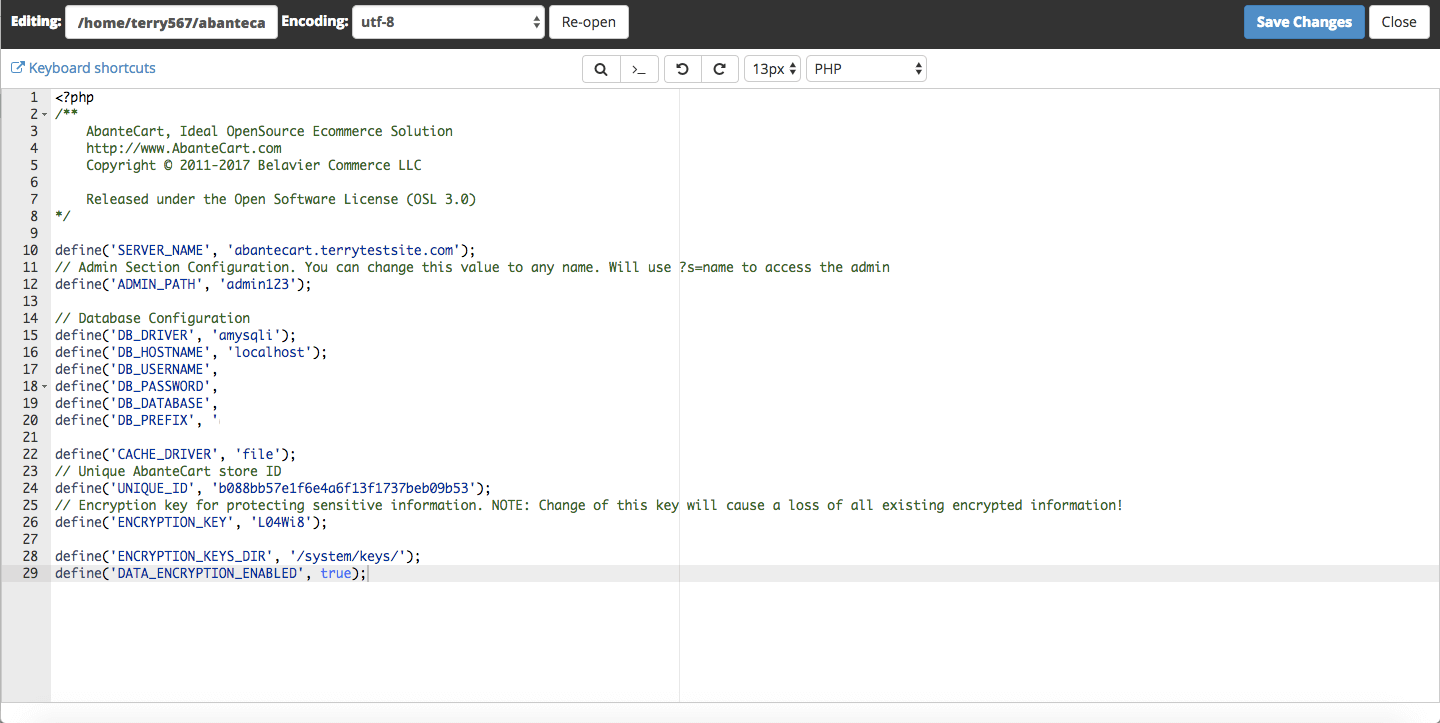Open the PHP language mode dropdown
The image size is (1440, 723).
pyautogui.click(x=866, y=69)
